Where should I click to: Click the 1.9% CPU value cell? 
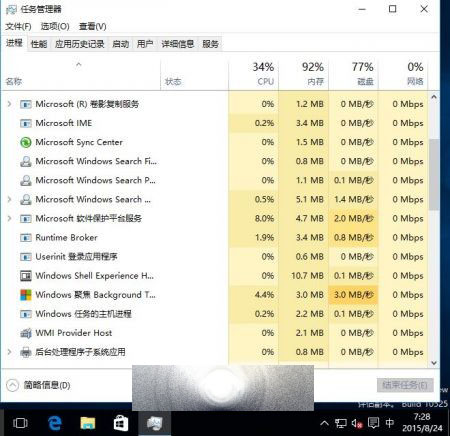pyautogui.click(x=254, y=238)
